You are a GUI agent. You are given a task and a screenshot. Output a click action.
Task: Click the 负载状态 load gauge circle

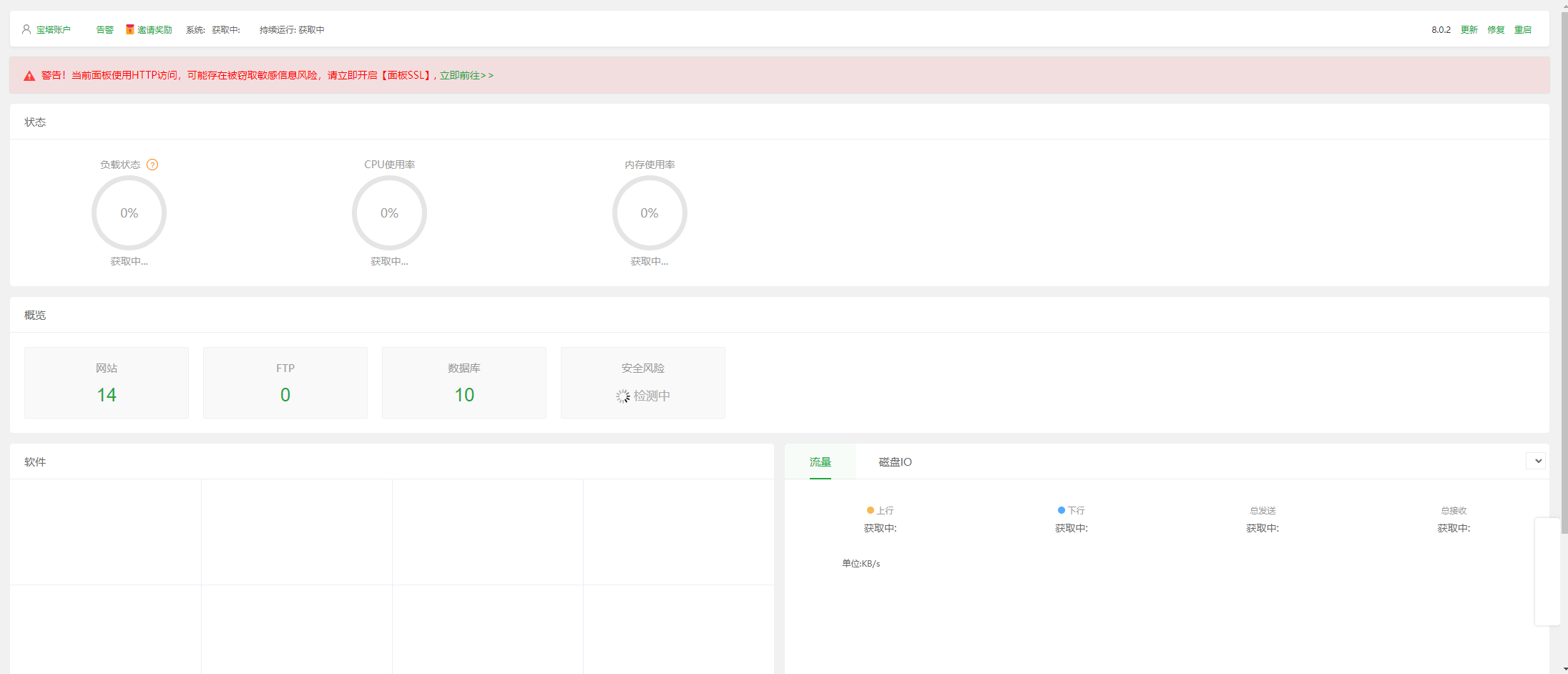pyautogui.click(x=129, y=213)
